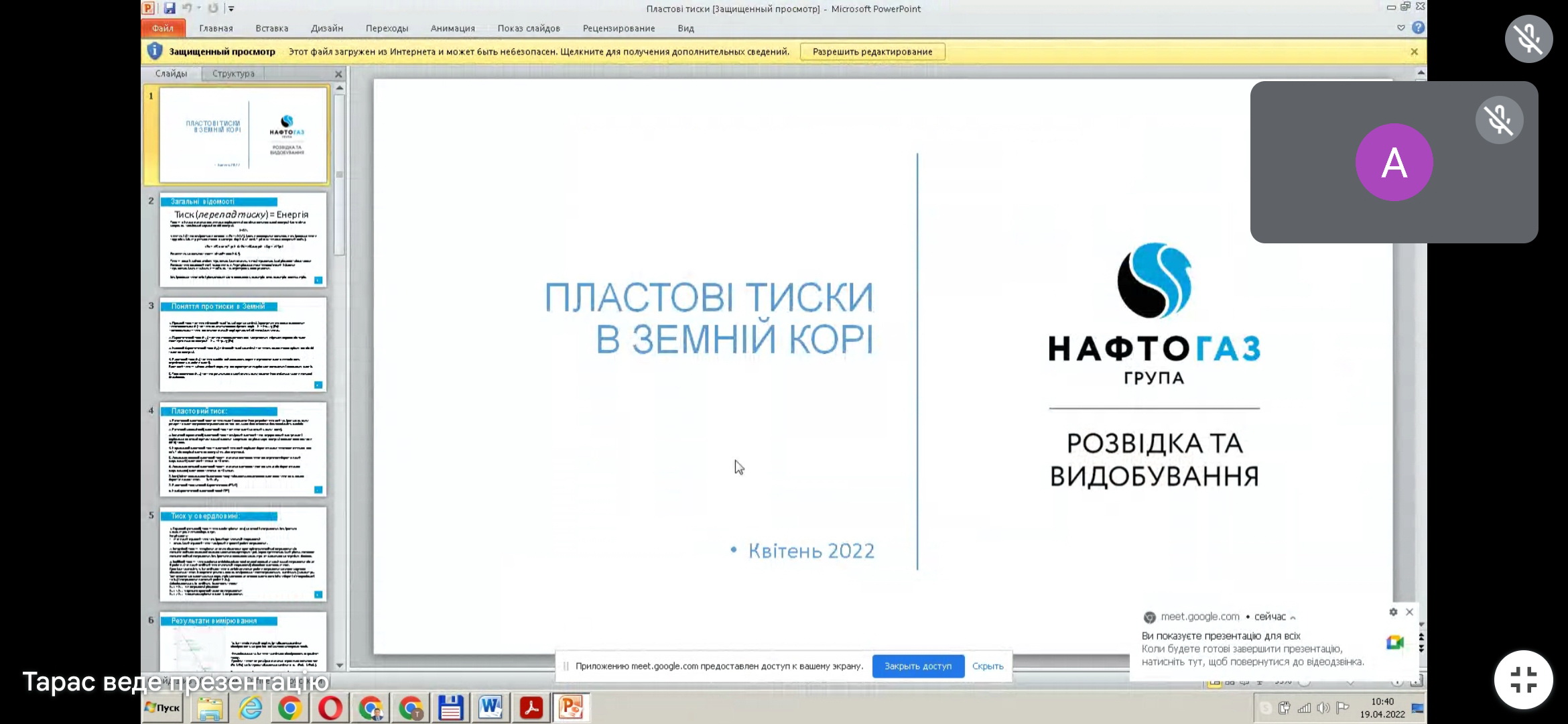This screenshot has width=1568, height=724.
Task: Exit full screen with the collapse button
Action: [x=1523, y=680]
